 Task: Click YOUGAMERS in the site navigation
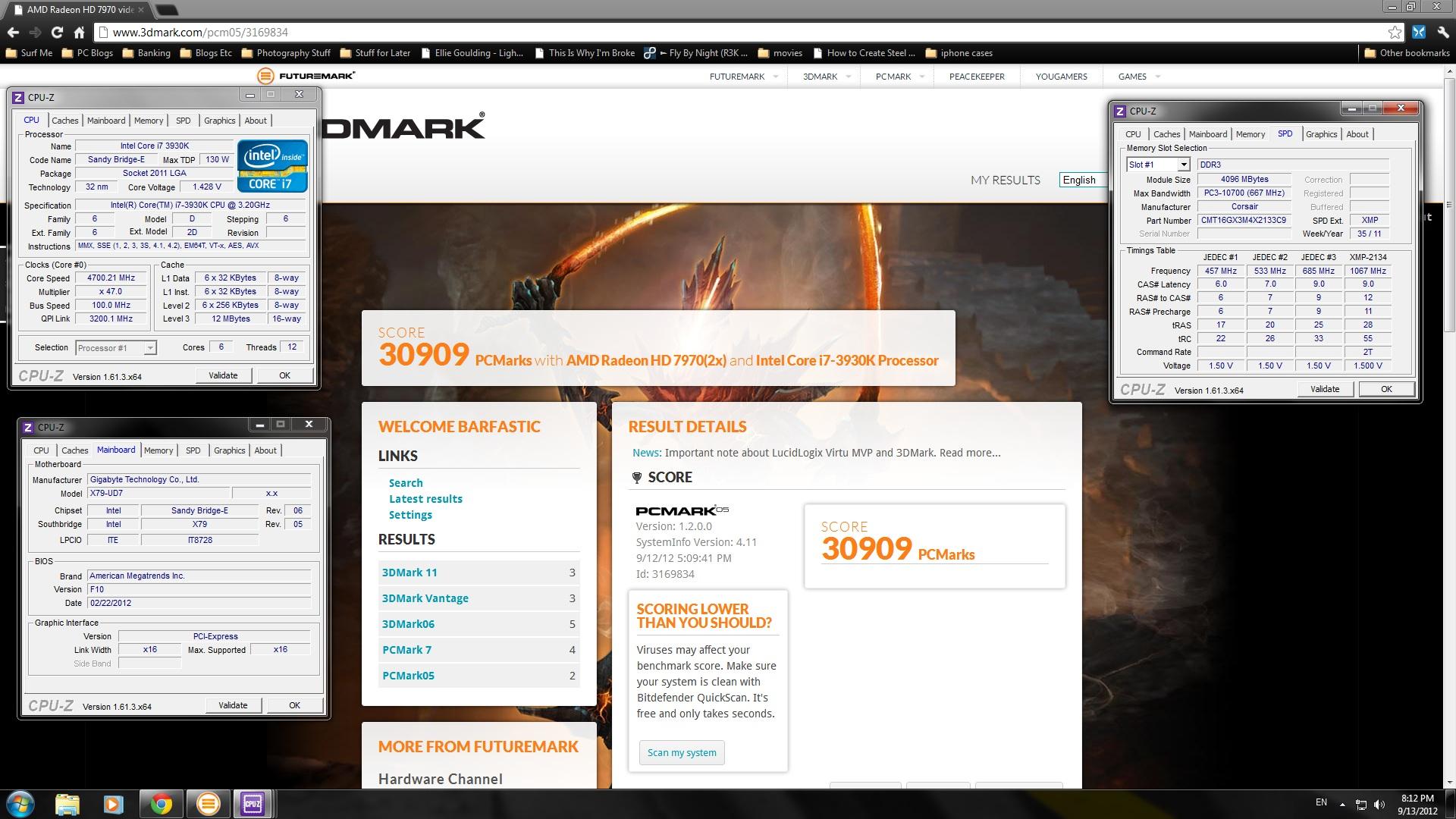[1061, 76]
